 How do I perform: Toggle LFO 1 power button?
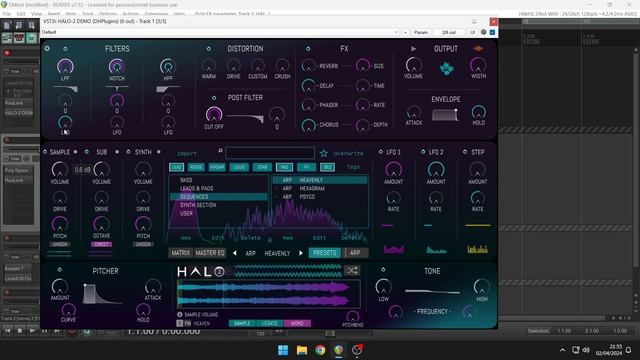pyautogui.click(x=380, y=152)
